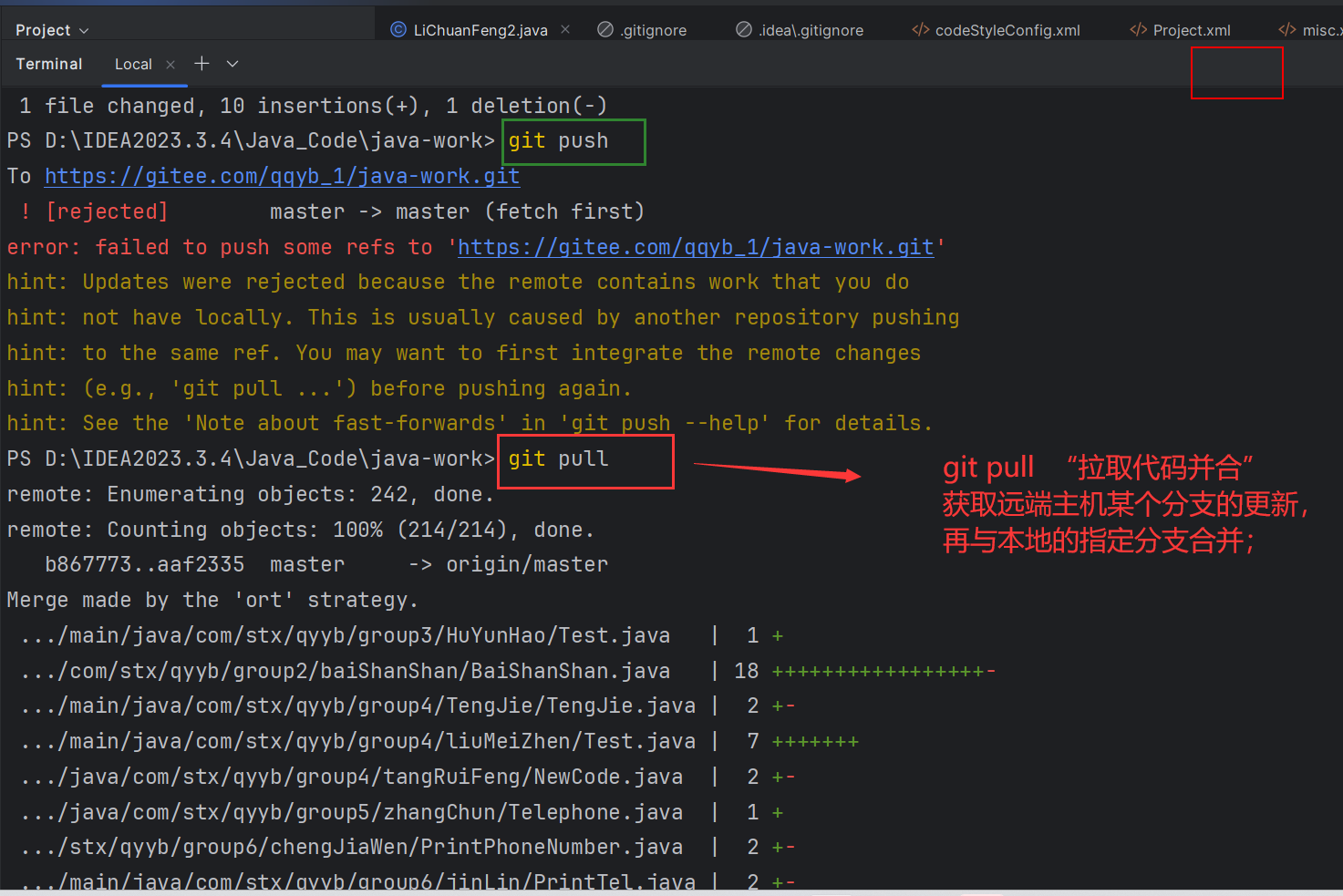Click 'before pushing again.' hint line
This screenshot has height=896, width=1343.
(319, 388)
